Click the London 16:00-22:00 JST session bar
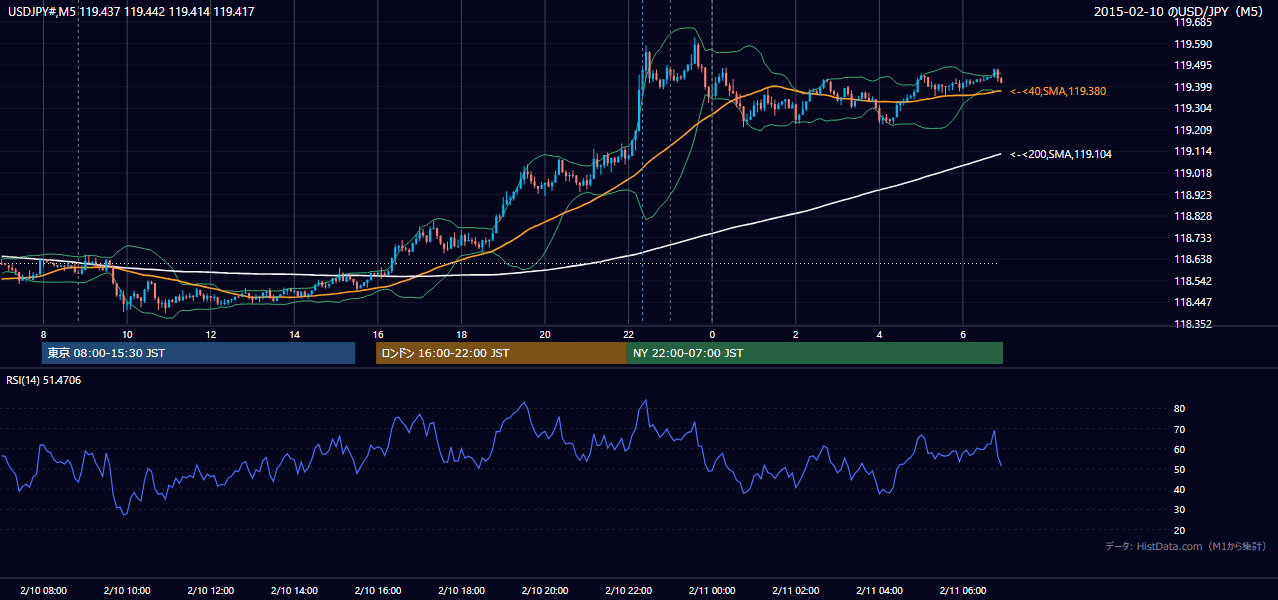Screen dimensions: 1278x600 click(x=501, y=353)
